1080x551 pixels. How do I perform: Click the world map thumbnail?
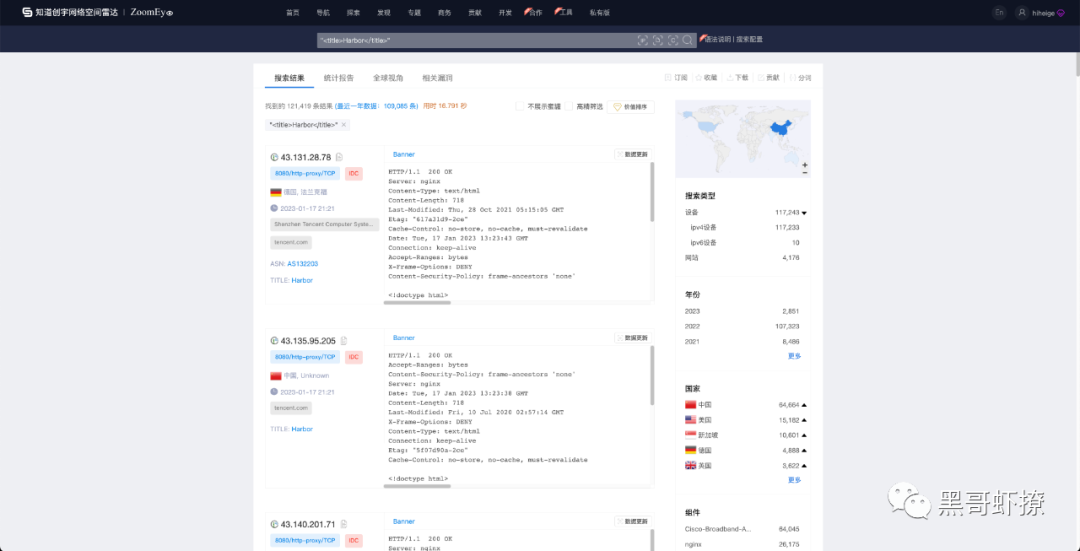tap(742, 139)
